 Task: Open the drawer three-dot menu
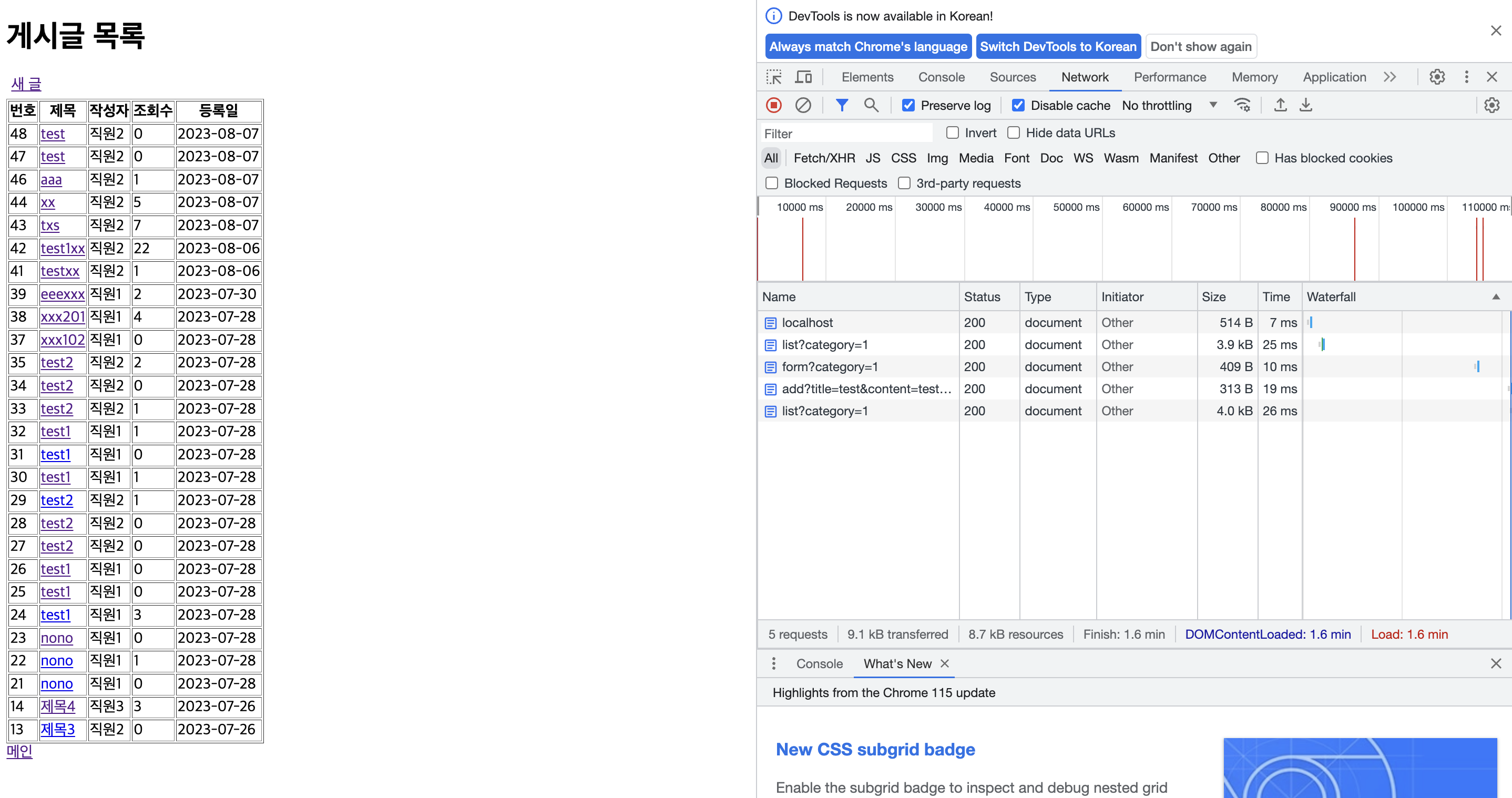tap(773, 663)
